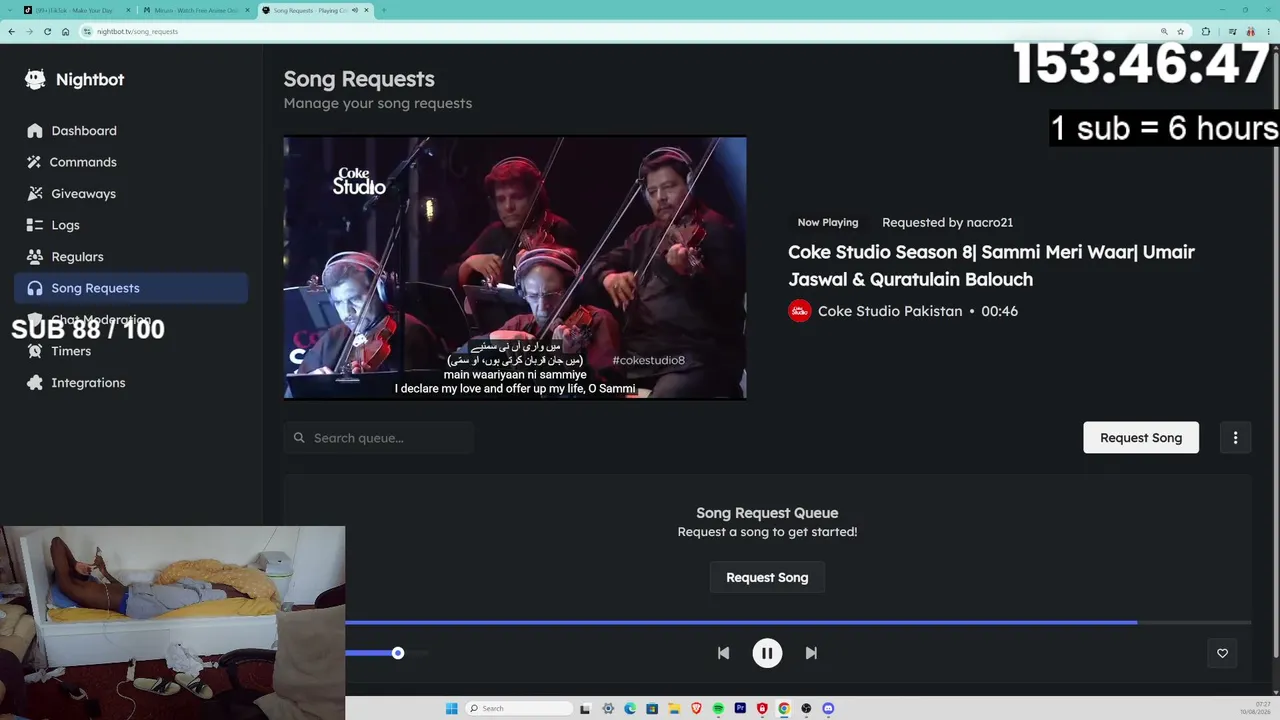Adjust the volume slider handle
The height and width of the screenshot is (720, 1280).
click(x=398, y=653)
